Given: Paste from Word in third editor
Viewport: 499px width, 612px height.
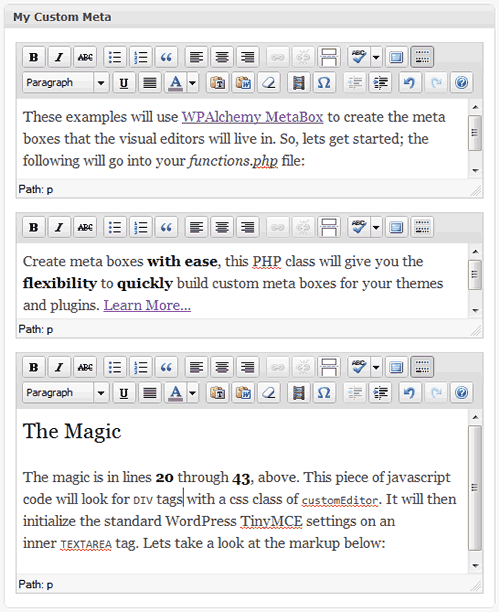Looking at the screenshot, I should click(x=243, y=393).
